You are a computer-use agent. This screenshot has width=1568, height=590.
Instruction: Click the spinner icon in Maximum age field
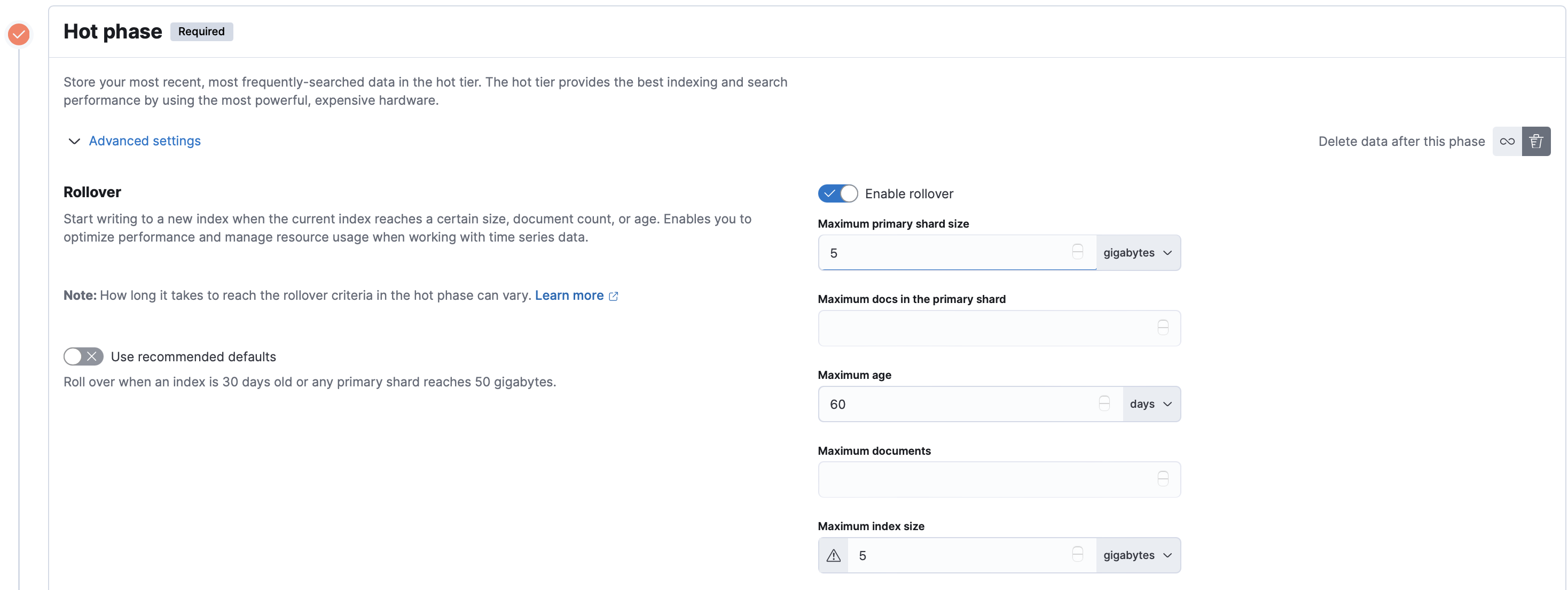coord(1103,403)
